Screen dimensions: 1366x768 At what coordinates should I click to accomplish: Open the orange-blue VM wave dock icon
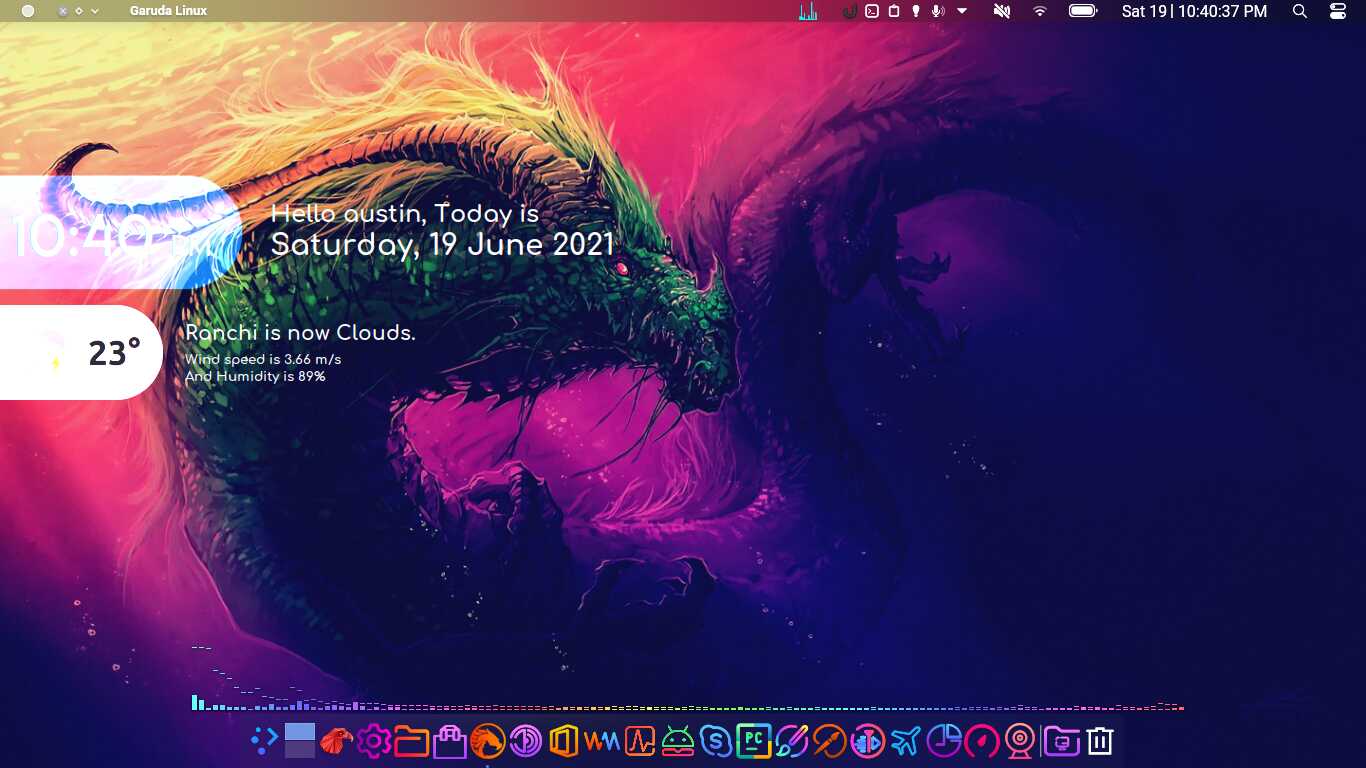602,741
